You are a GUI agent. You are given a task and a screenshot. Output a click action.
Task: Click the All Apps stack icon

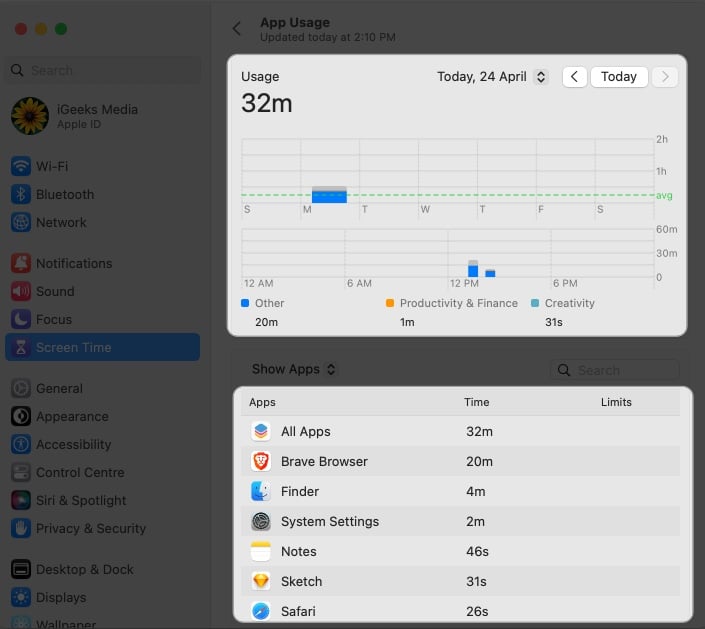tap(261, 431)
